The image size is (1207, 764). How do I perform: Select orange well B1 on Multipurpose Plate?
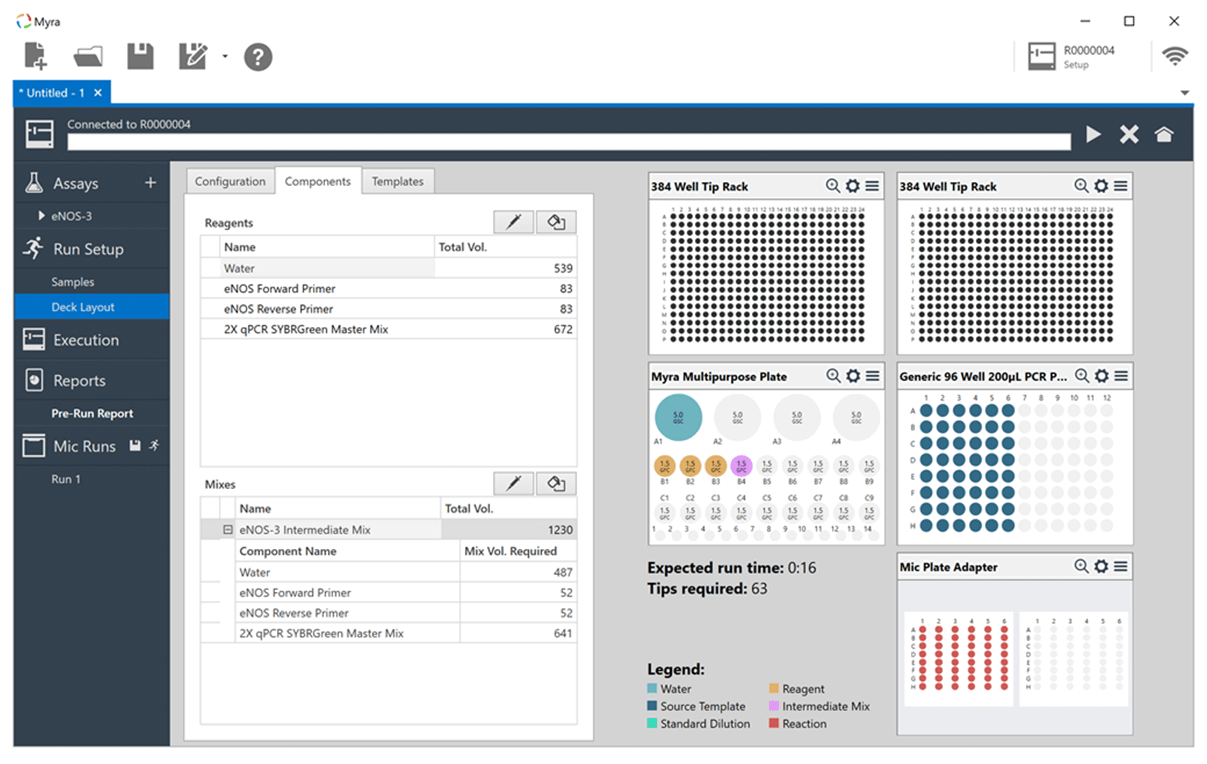664,466
